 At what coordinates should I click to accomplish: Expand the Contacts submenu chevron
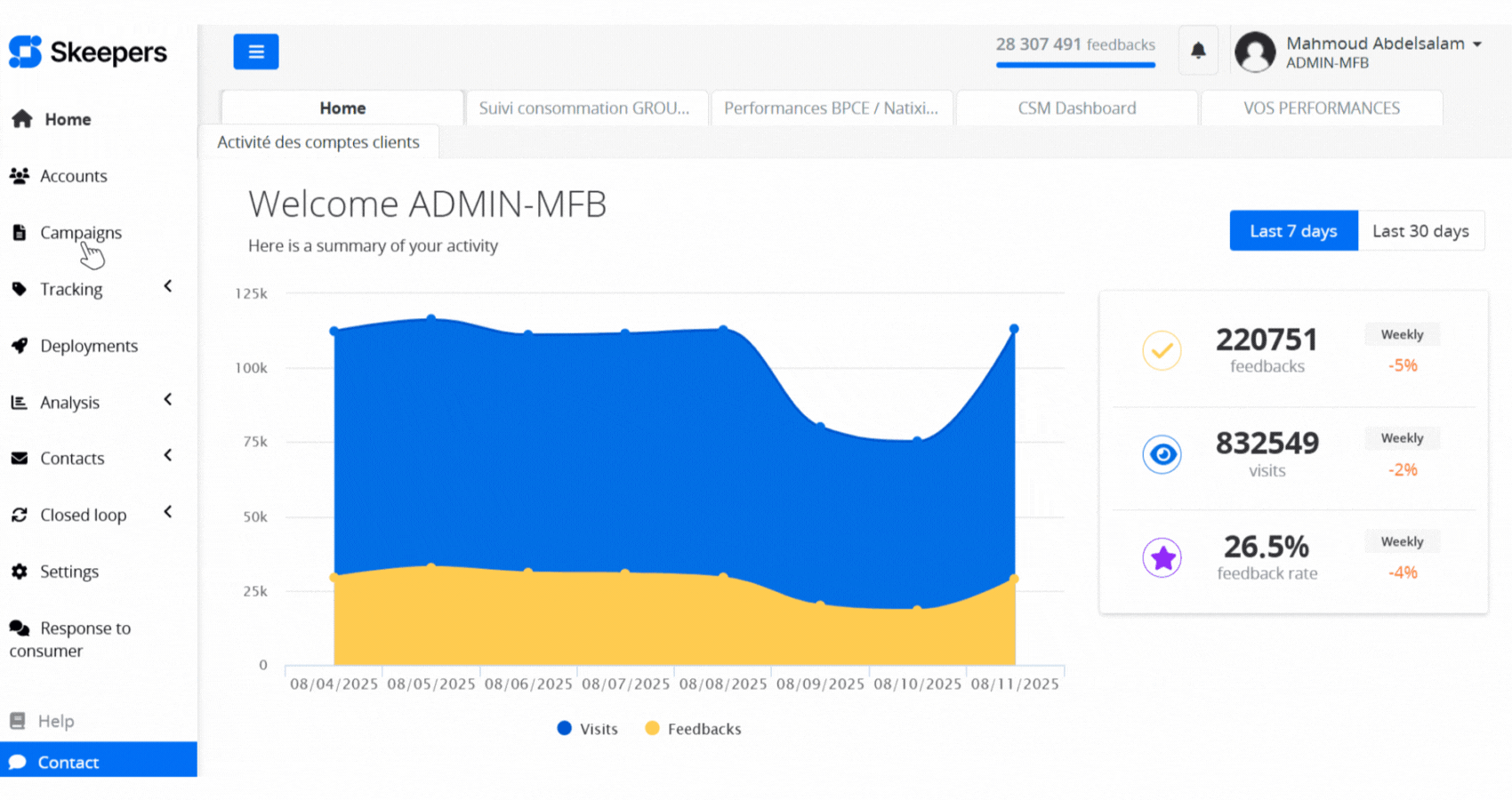(168, 456)
